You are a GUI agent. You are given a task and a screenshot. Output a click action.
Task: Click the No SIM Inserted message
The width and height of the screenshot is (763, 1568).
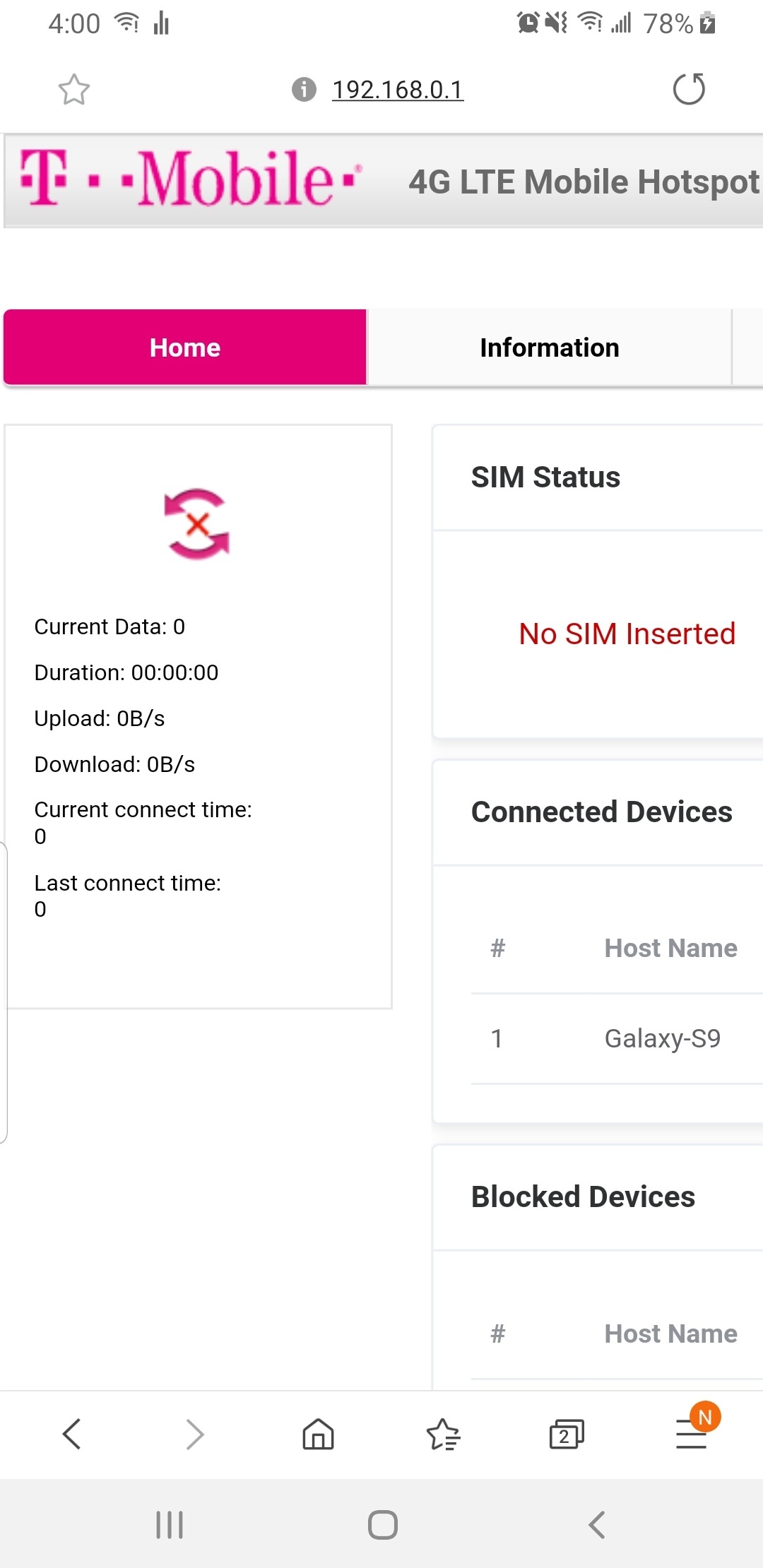pyautogui.click(x=627, y=634)
